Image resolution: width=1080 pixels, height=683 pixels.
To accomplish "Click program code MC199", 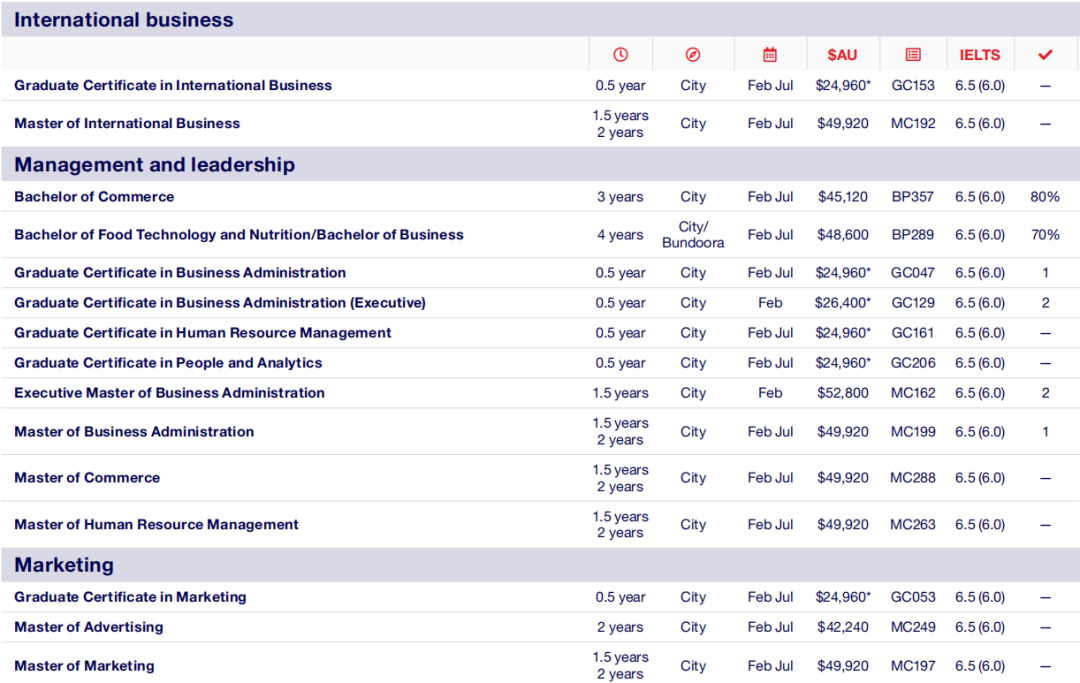I will coord(913,432).
